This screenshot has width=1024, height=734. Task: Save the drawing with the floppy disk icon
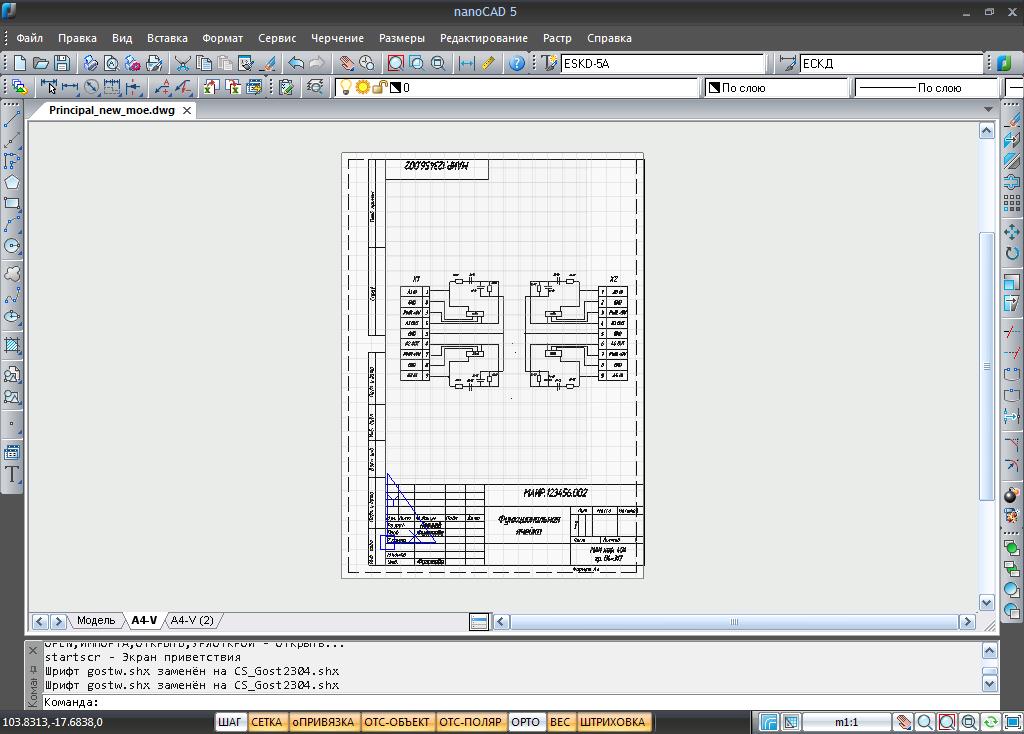(x=61, y=63)
